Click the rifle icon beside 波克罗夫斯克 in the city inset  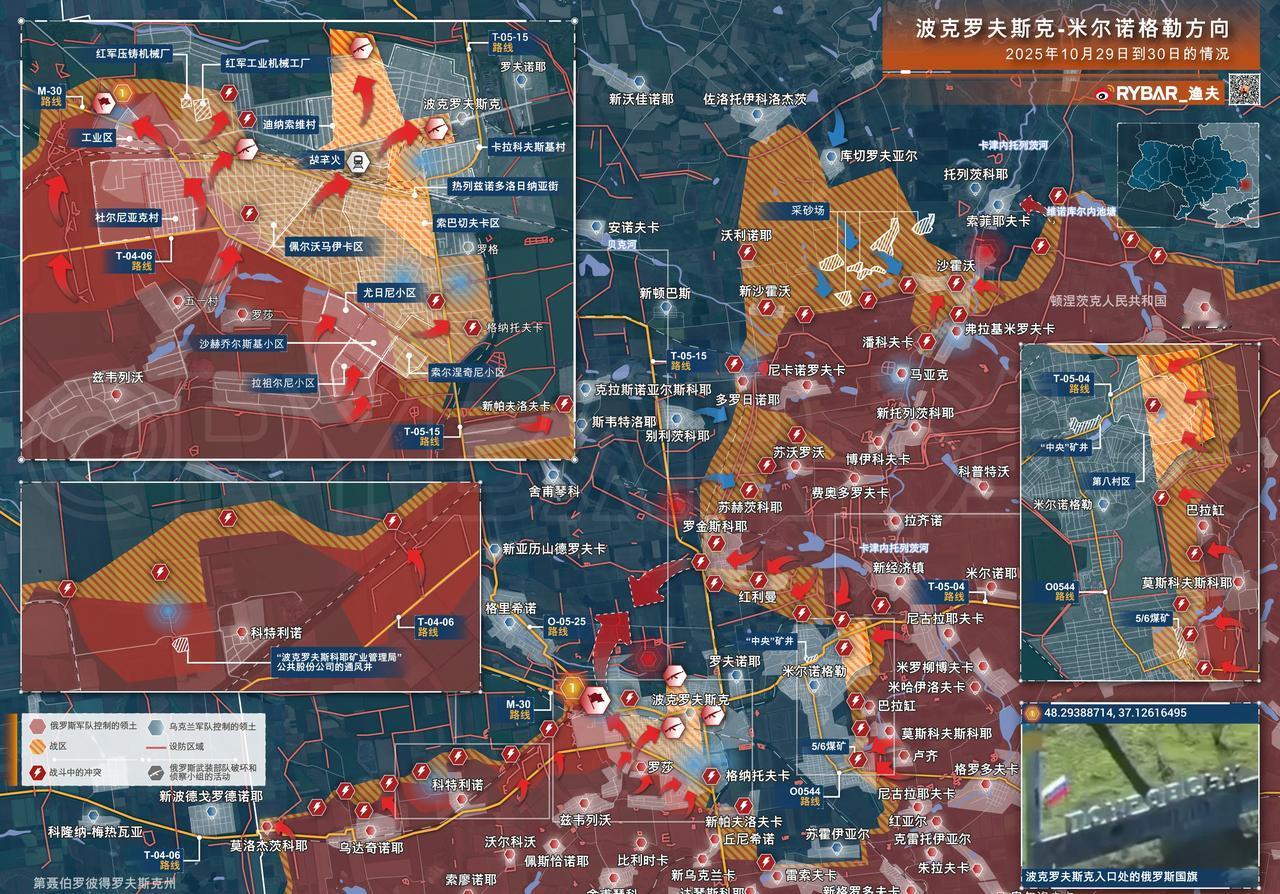point(437,127)
